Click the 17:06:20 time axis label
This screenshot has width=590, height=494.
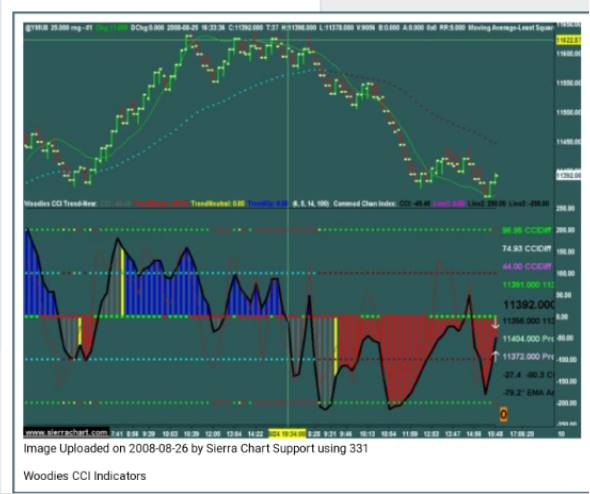[x=522, y=434]
